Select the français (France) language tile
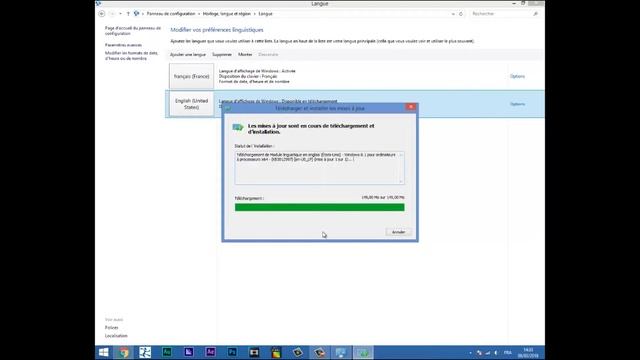 tap(191, 76)
